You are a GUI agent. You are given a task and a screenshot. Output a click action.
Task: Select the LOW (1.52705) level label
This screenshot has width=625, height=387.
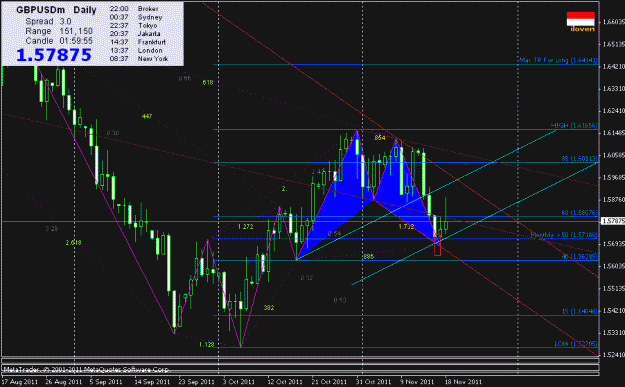[576, 344]
